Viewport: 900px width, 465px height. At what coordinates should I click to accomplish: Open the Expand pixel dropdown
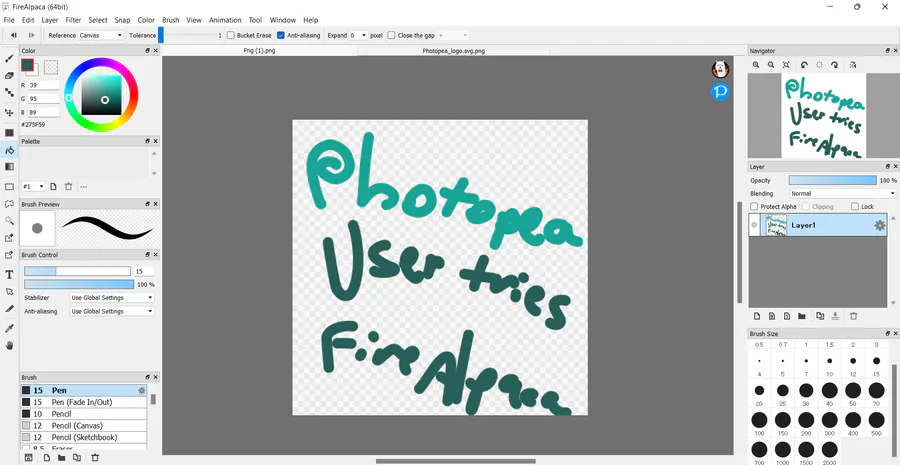coord(358,35)
